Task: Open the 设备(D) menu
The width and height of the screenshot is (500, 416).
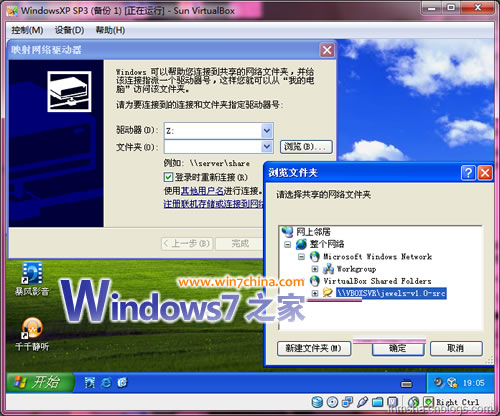Action: [x=69, y=30]
